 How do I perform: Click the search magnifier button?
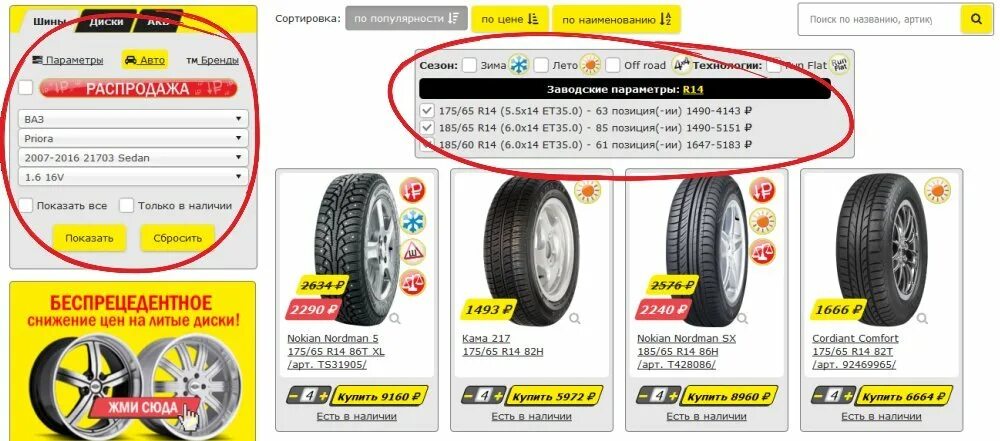click(976, 20)
